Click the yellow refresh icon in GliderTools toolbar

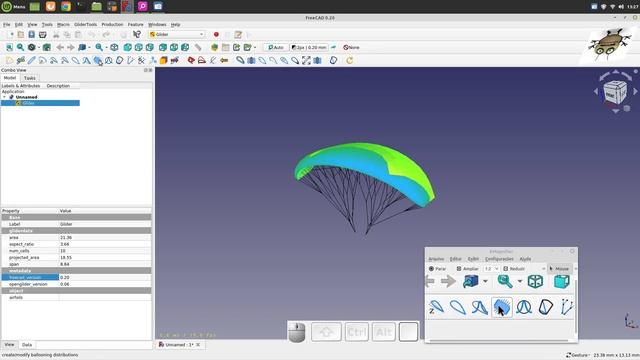click(x=349, y=60)
